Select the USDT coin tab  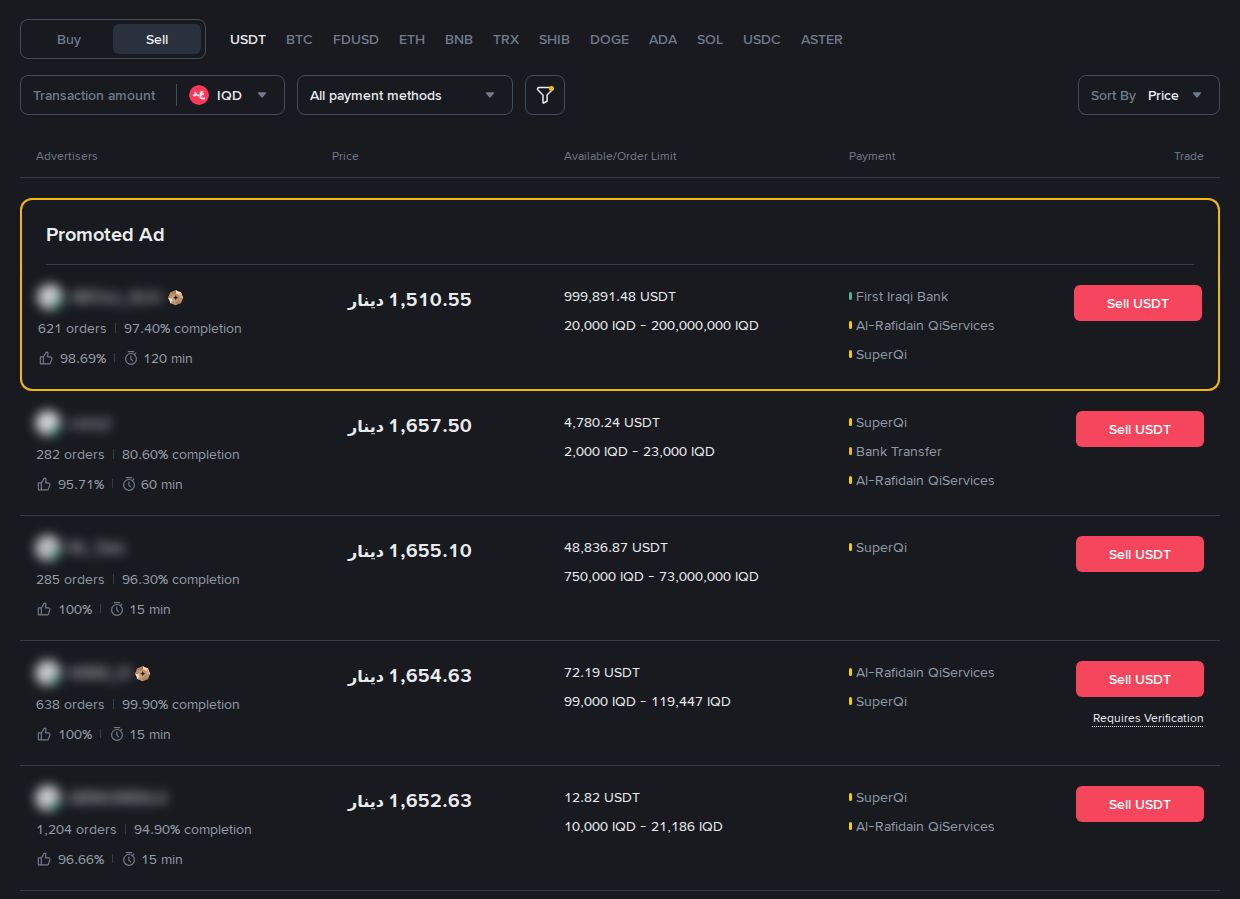[x=248, y=39]
